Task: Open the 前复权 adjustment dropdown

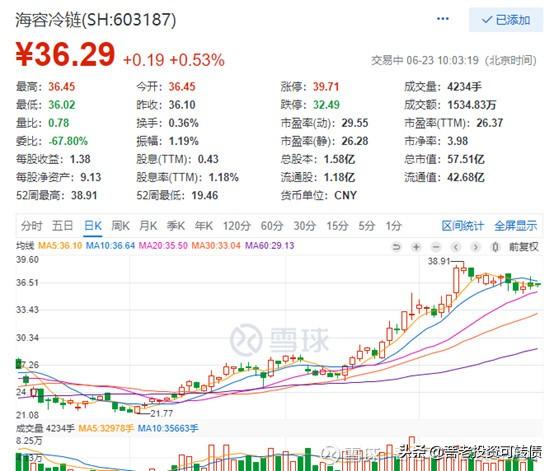Action: (x=524, y=247)
